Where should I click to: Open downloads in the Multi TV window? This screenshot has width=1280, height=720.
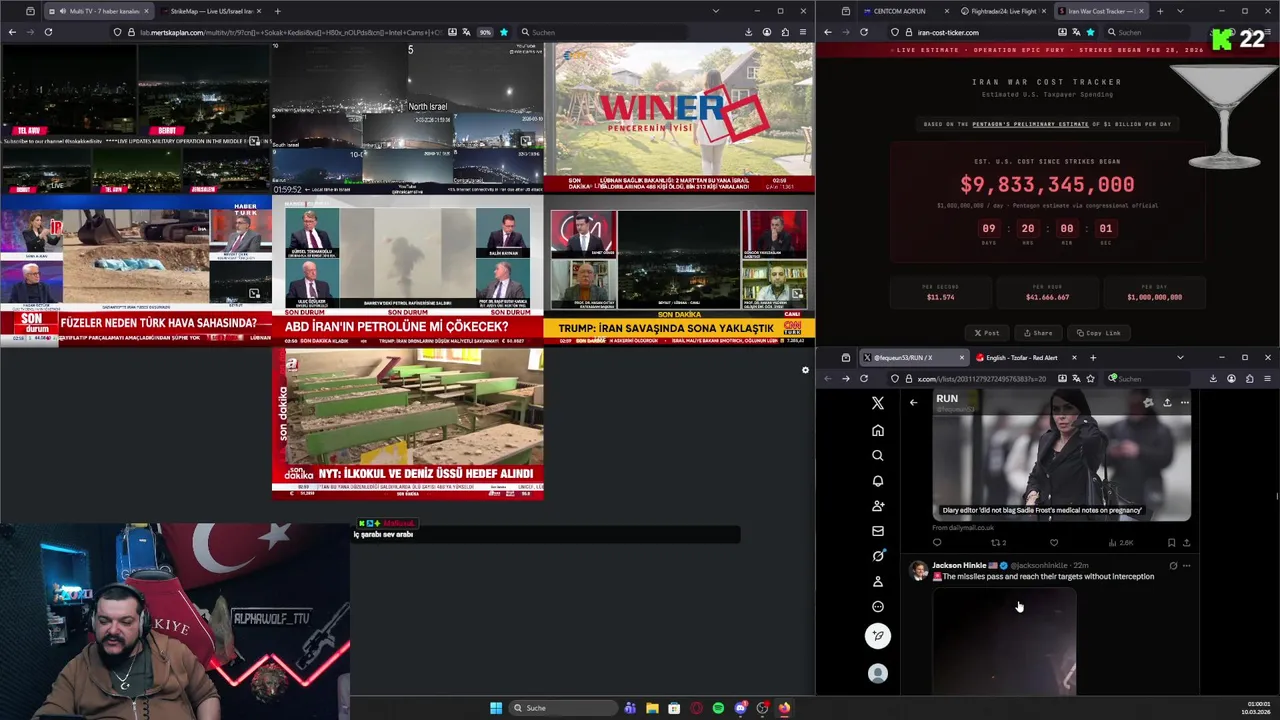pos(748,32)
